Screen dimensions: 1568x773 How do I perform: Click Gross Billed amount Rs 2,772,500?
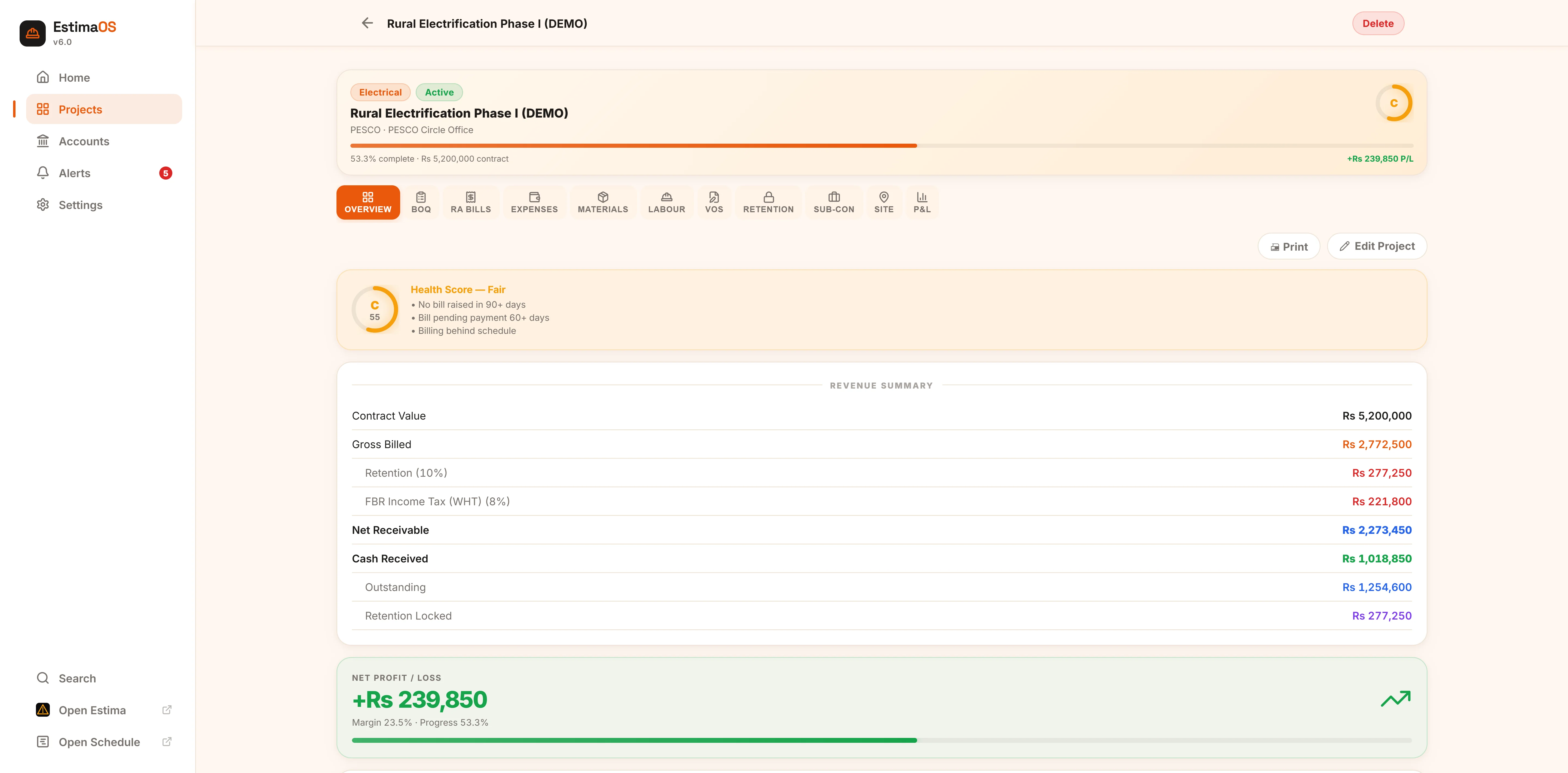pos(1377,444)
